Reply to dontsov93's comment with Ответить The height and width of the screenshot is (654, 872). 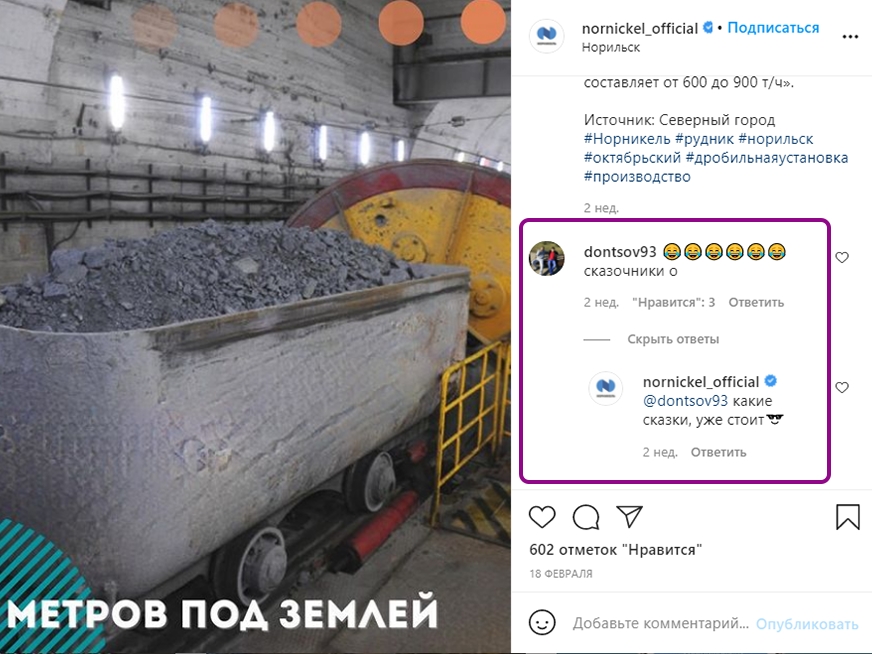[756, 302]
